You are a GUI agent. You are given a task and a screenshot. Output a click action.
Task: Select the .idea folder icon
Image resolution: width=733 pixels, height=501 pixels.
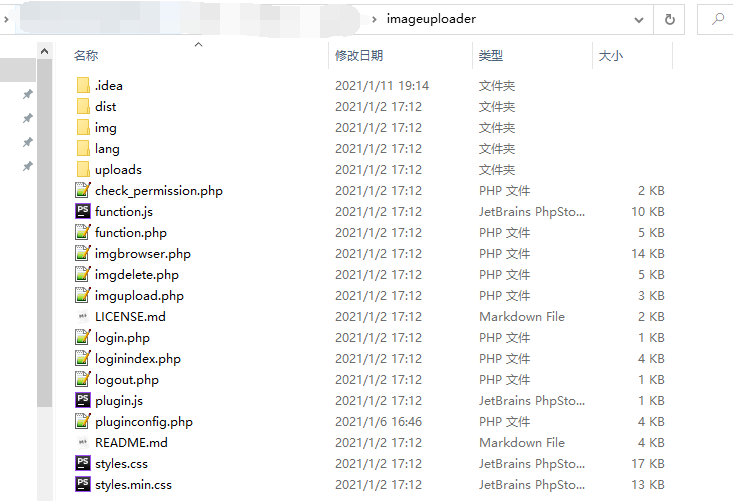click(83, 86)
